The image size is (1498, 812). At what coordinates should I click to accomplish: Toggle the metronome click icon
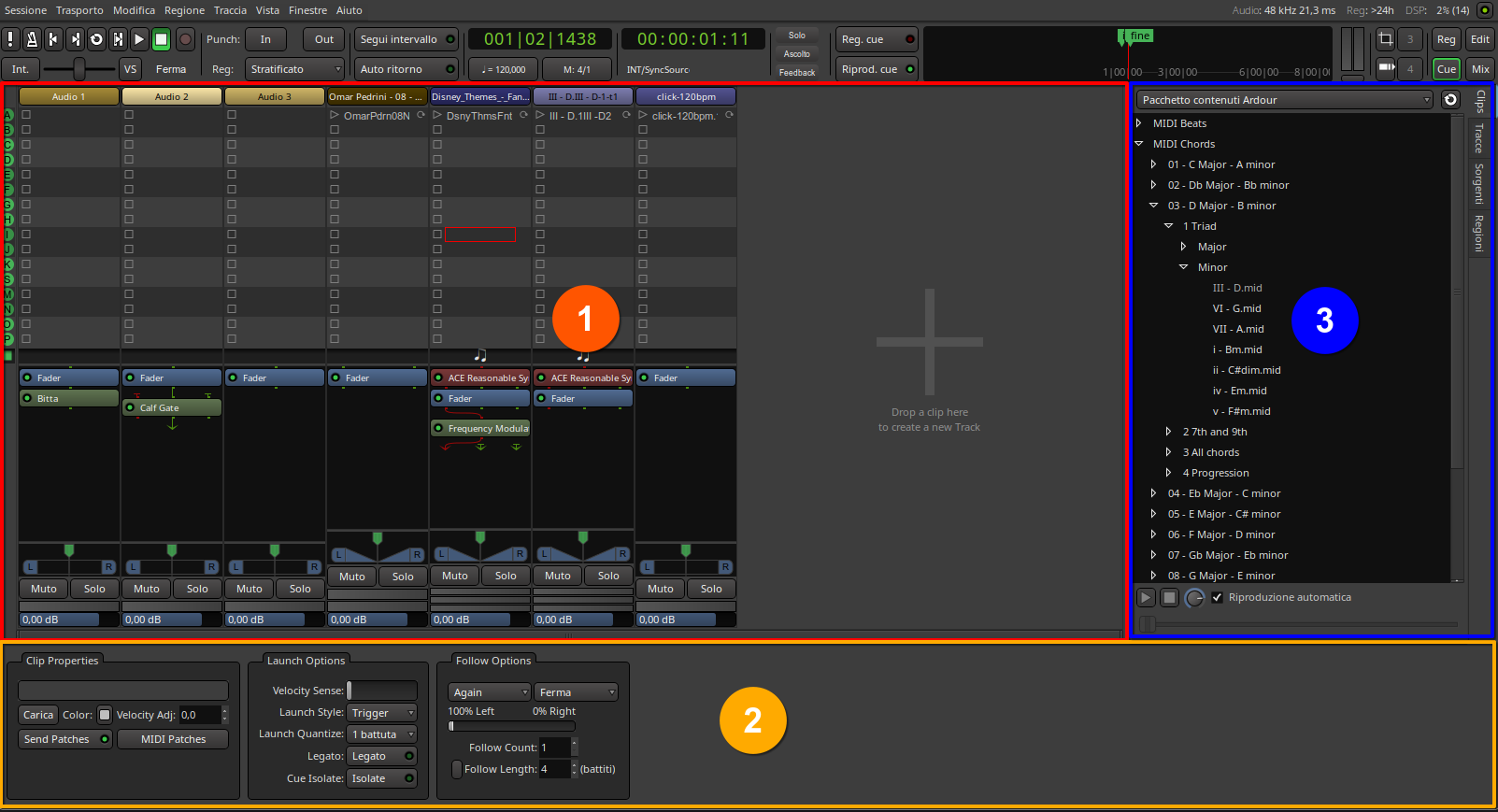tap(32, 39)
